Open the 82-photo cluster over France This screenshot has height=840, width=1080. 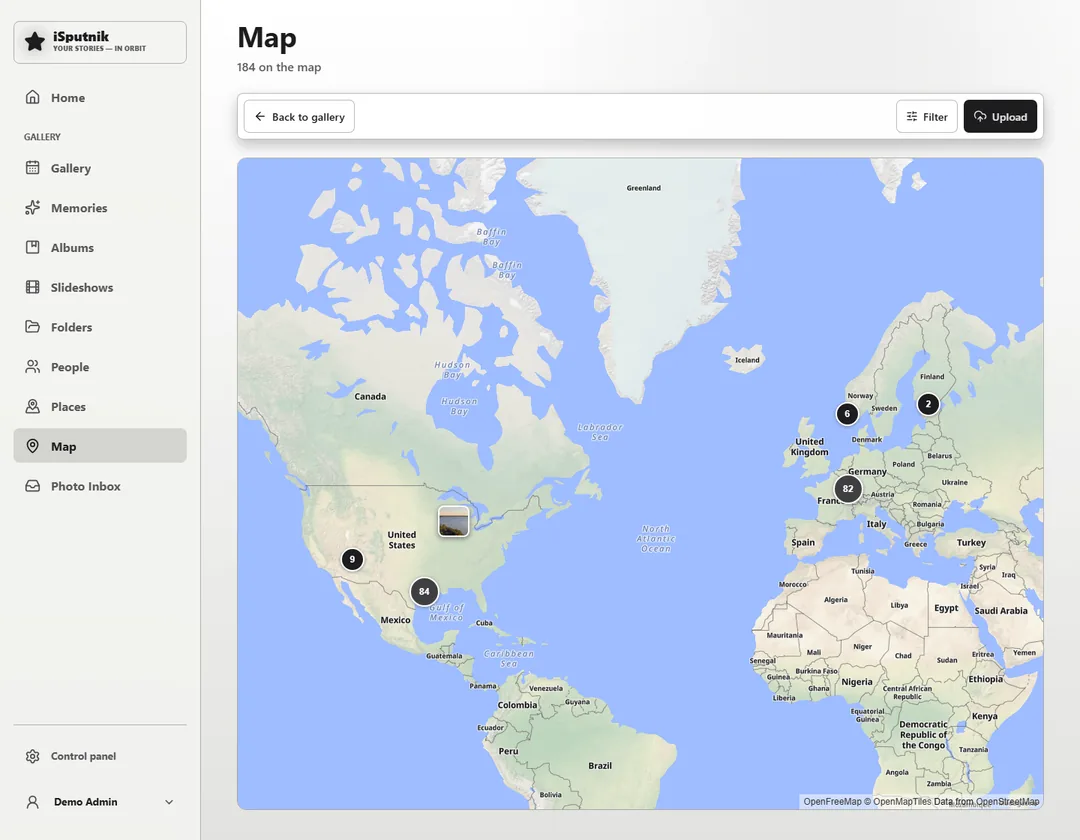848,489
